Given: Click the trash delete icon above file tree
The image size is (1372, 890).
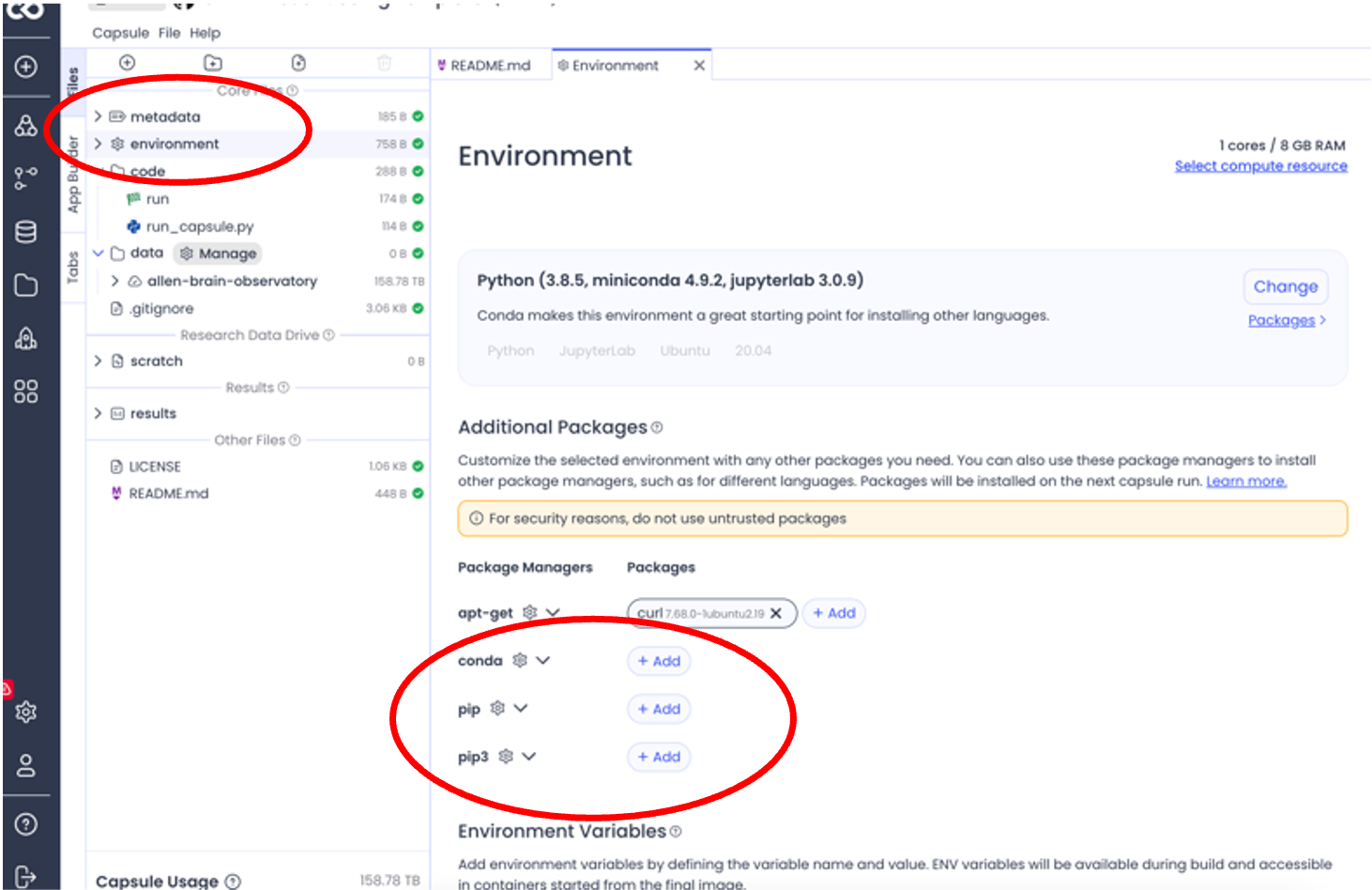Looking at the screenshot, I should pos(384,63).
